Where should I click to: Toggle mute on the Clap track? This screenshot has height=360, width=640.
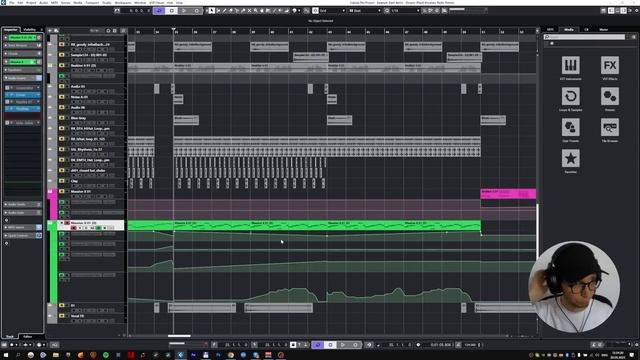[62, 181]
